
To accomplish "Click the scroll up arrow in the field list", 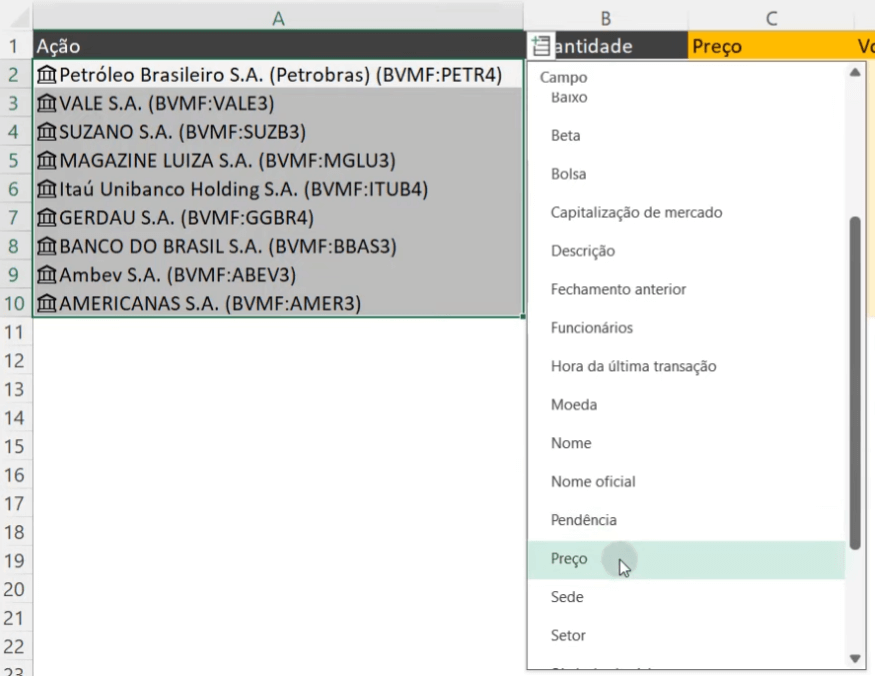I will click(854, 73).
